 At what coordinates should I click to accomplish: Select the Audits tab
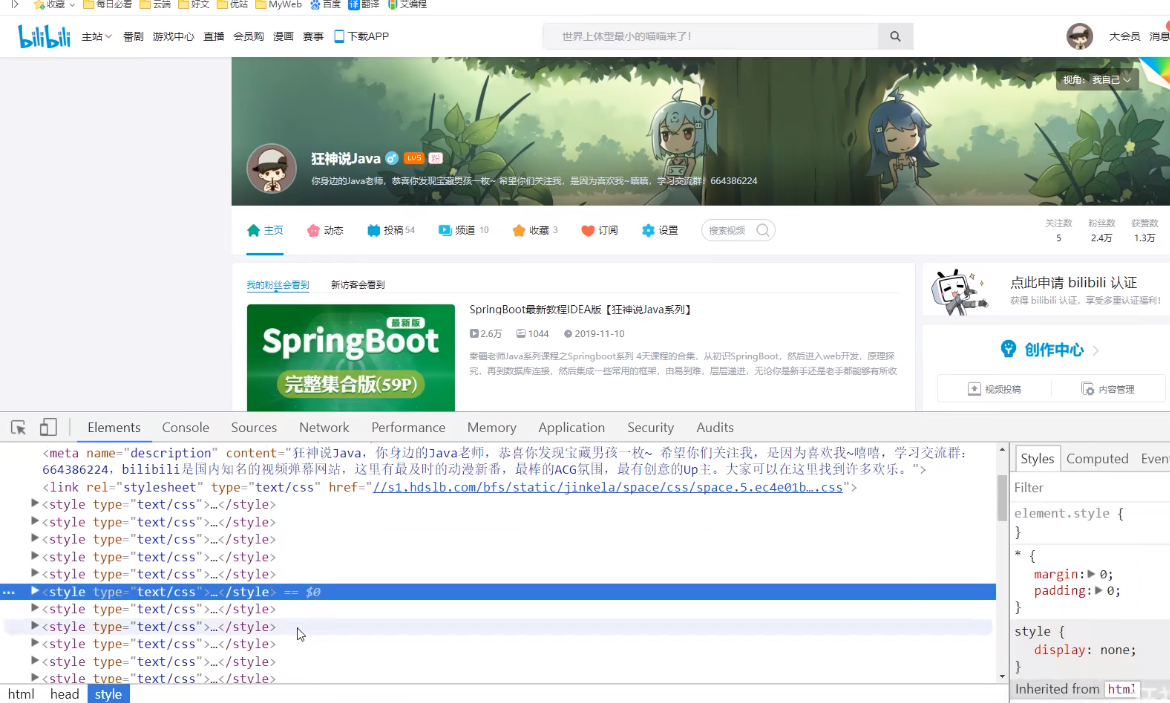coord(715,427)
